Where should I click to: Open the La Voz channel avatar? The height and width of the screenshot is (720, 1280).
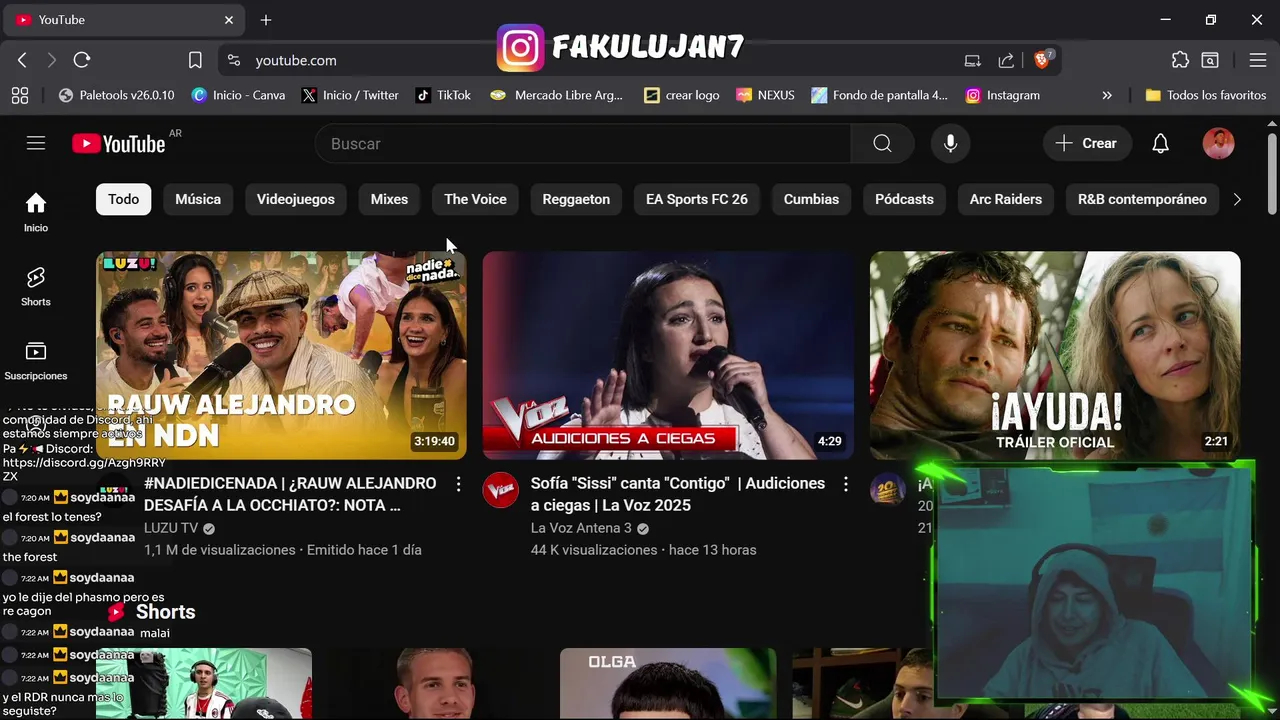point(501,490)
